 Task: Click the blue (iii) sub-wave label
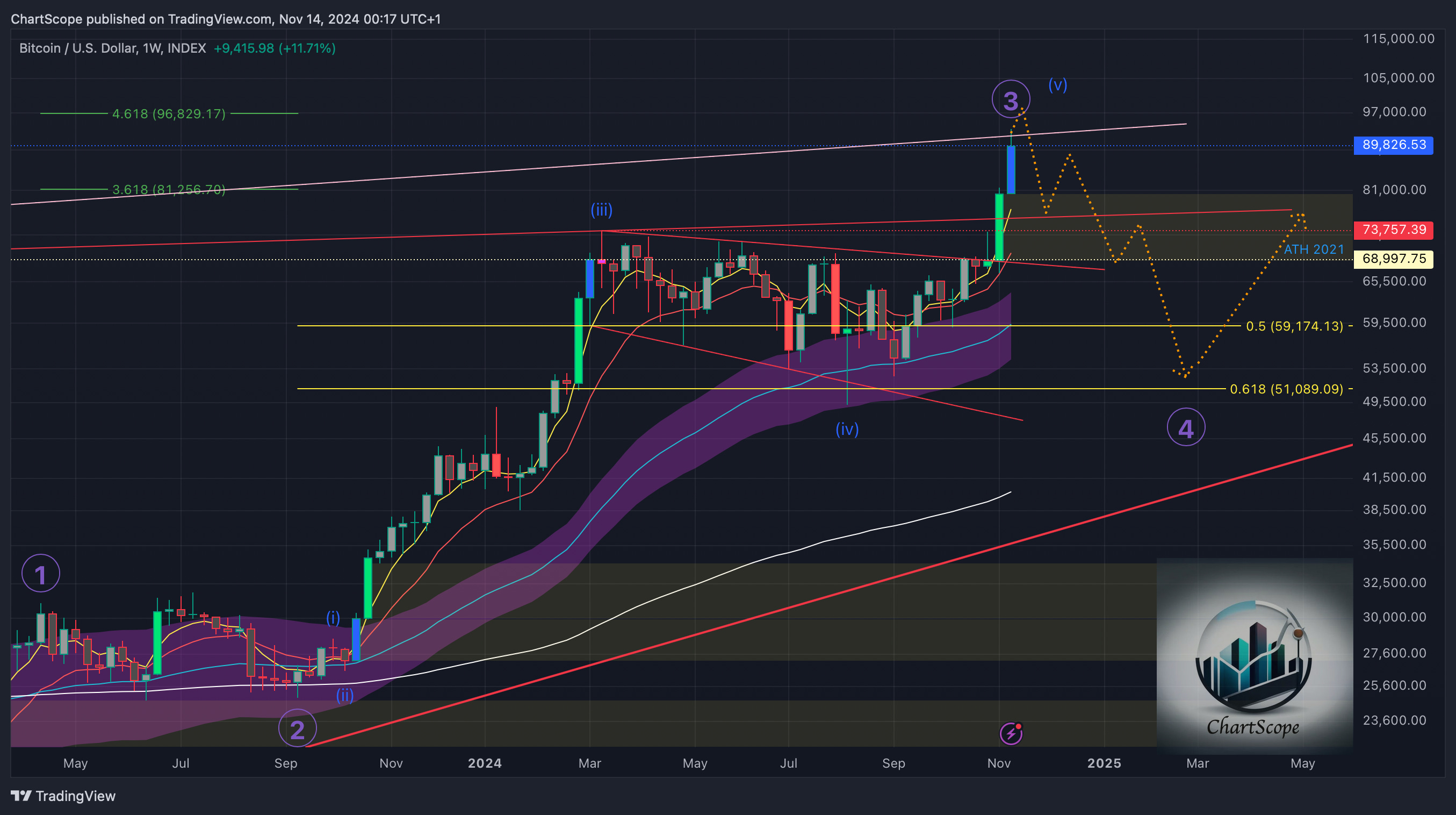(601, 210)
